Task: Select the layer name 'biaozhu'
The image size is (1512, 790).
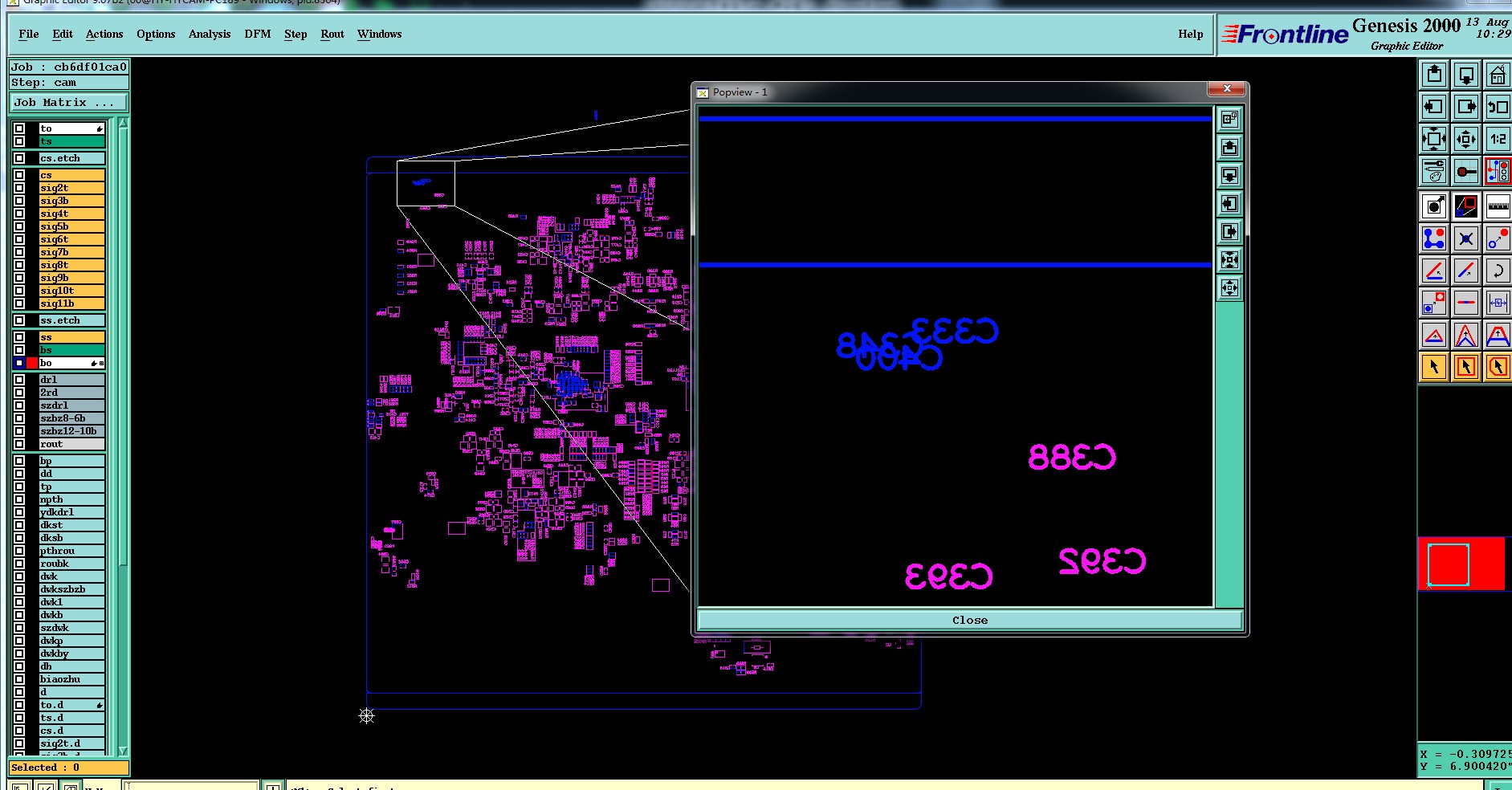Action: click(71, 679)
